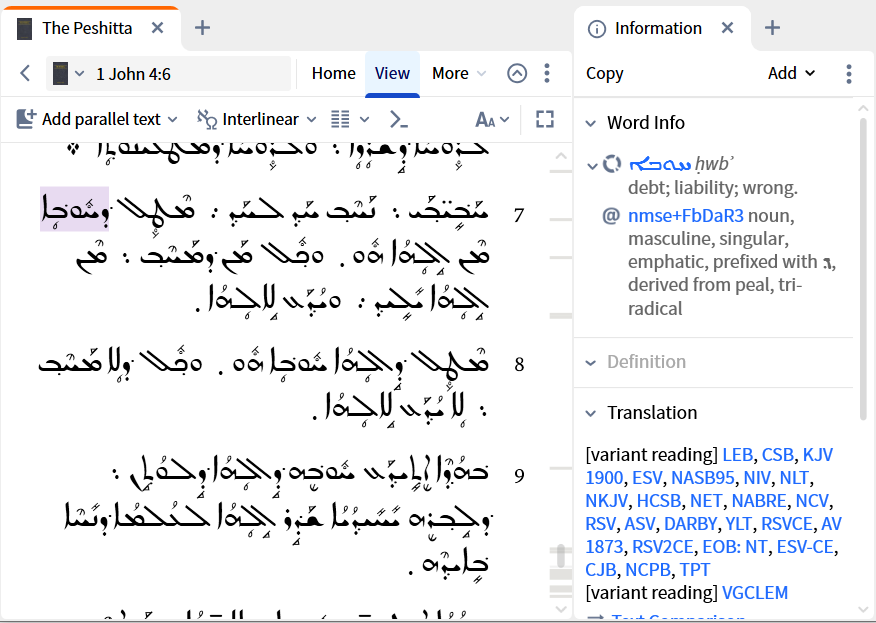The image size is (876, 623).
Task: Click verse number 8
Action: coord(519,364)
